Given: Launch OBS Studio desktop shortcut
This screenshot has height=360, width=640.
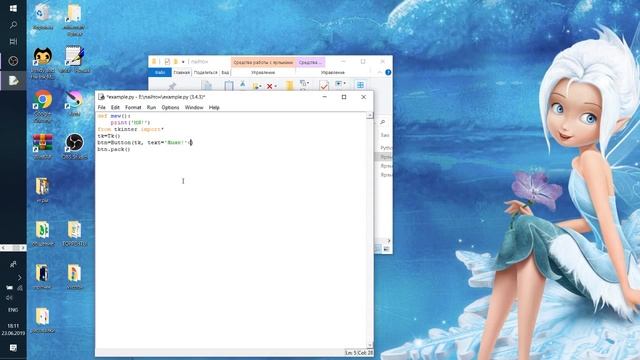Looking at the screenshot, I should [74, 146].
